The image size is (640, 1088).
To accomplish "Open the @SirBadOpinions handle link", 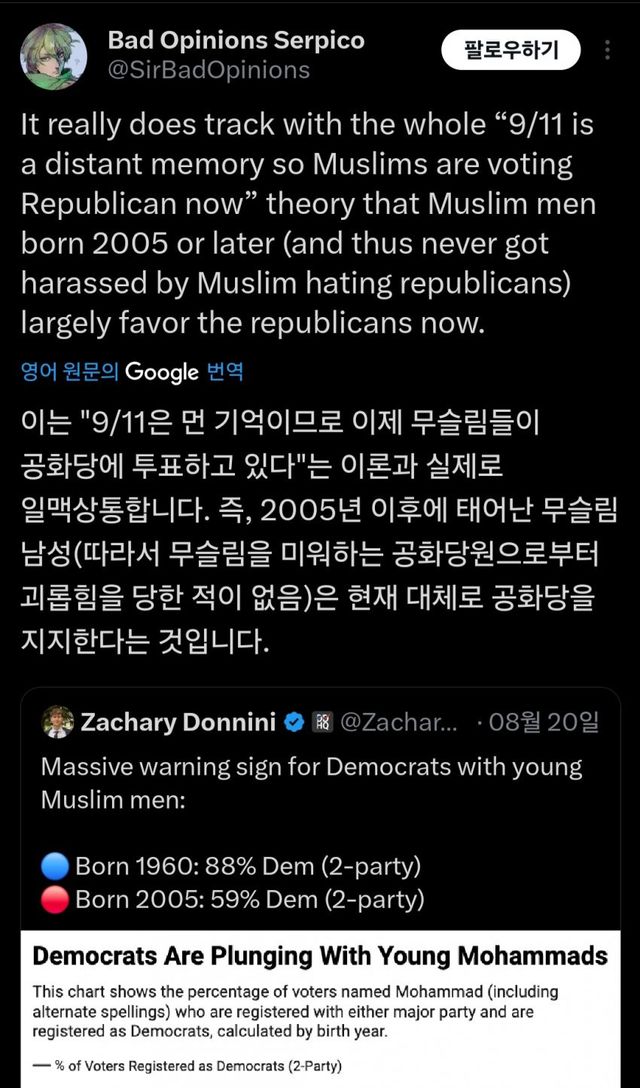I will point(208,70).
